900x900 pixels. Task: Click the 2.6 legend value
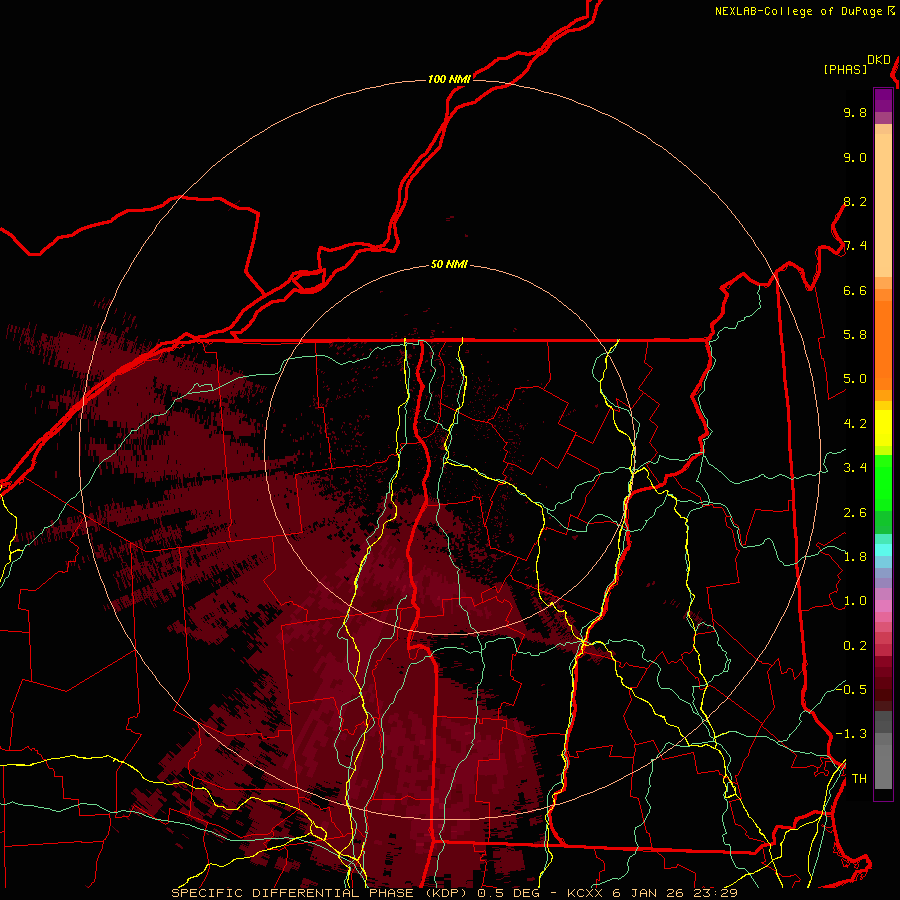pos(855,513)
